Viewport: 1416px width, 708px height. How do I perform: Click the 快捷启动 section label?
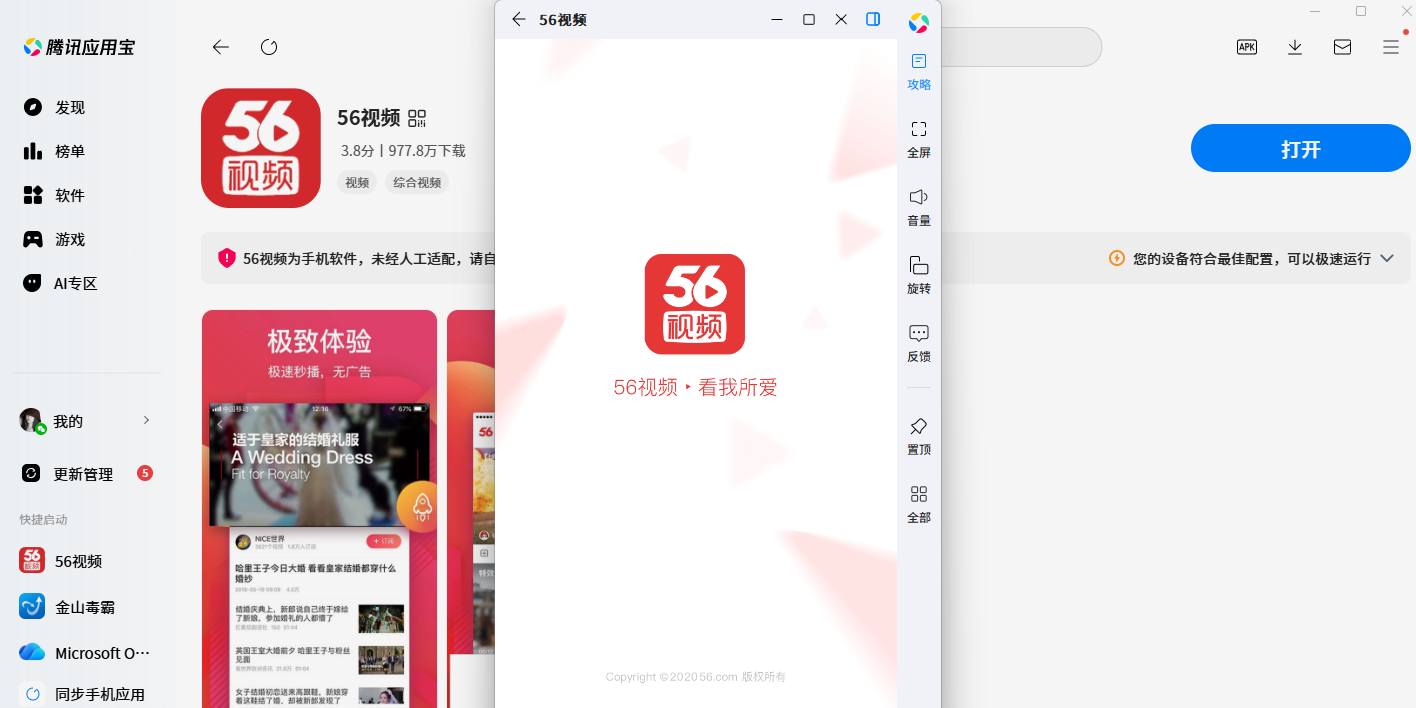coord(43,519)
